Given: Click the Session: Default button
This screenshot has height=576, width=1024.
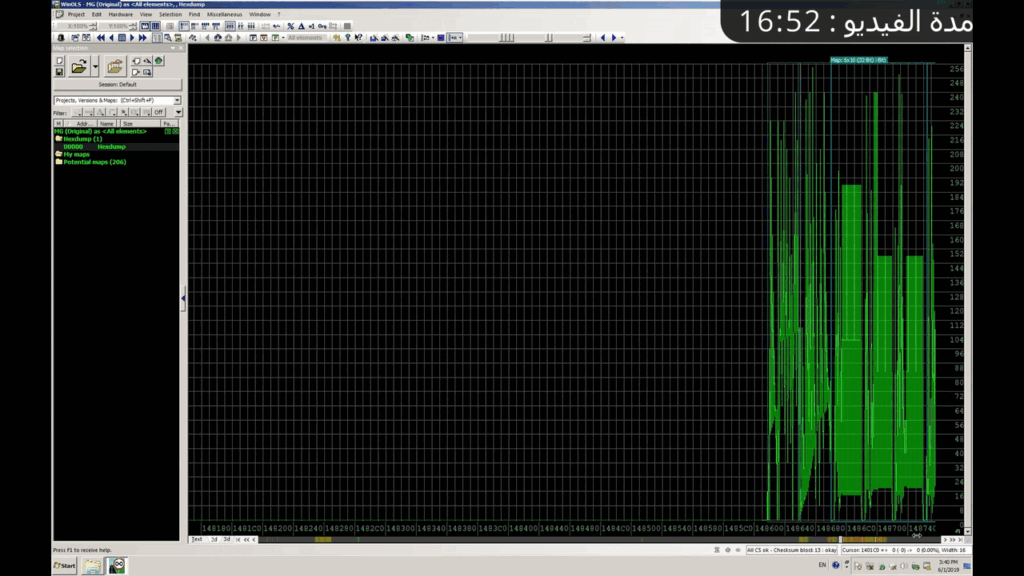Looking at the screenshot, I should [x=117, y=85].
